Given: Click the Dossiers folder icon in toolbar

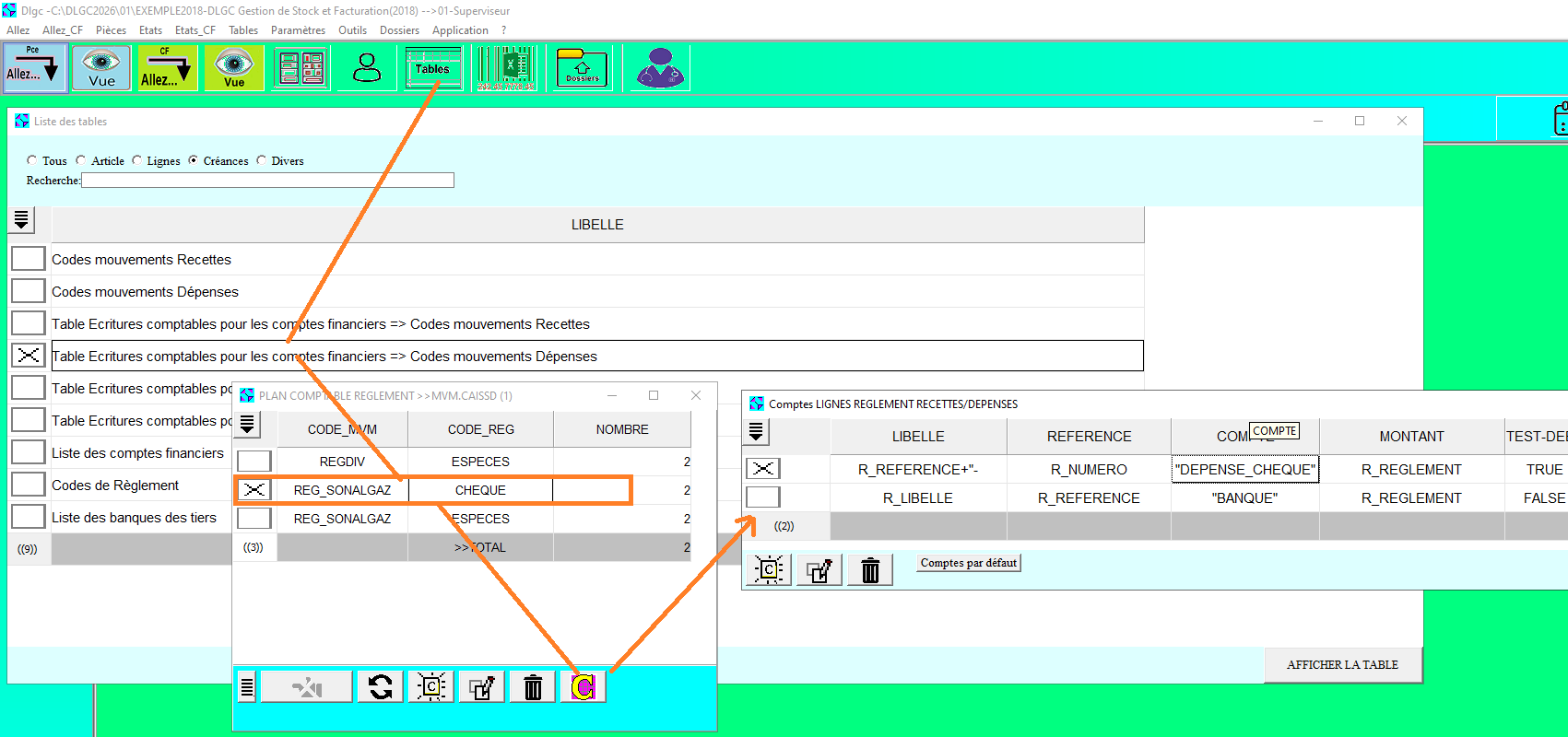Looking at the screenshot, I should coord(582,69).
